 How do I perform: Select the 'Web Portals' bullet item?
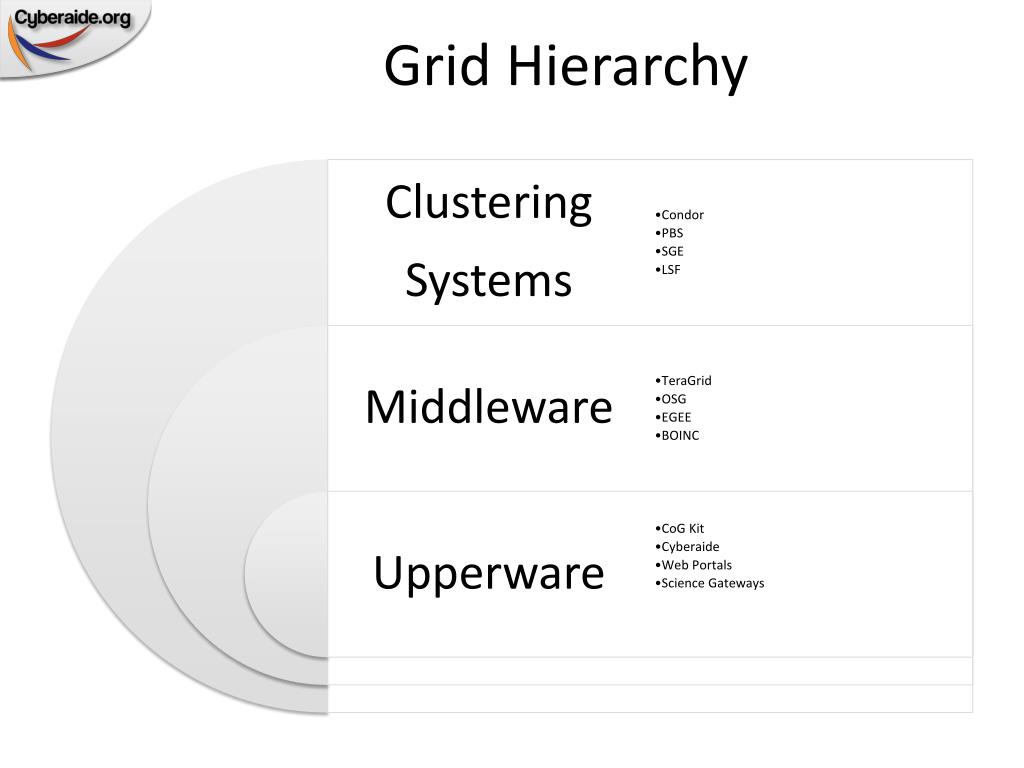694,565
